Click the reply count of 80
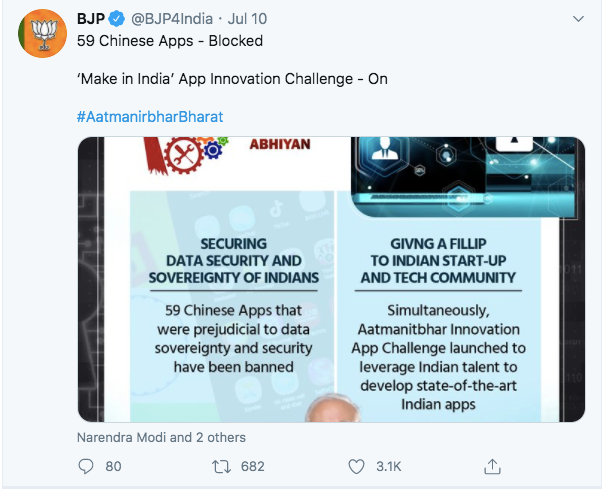Image resolution: width=603 pixels, height=489 pixels. click(113, 466)
